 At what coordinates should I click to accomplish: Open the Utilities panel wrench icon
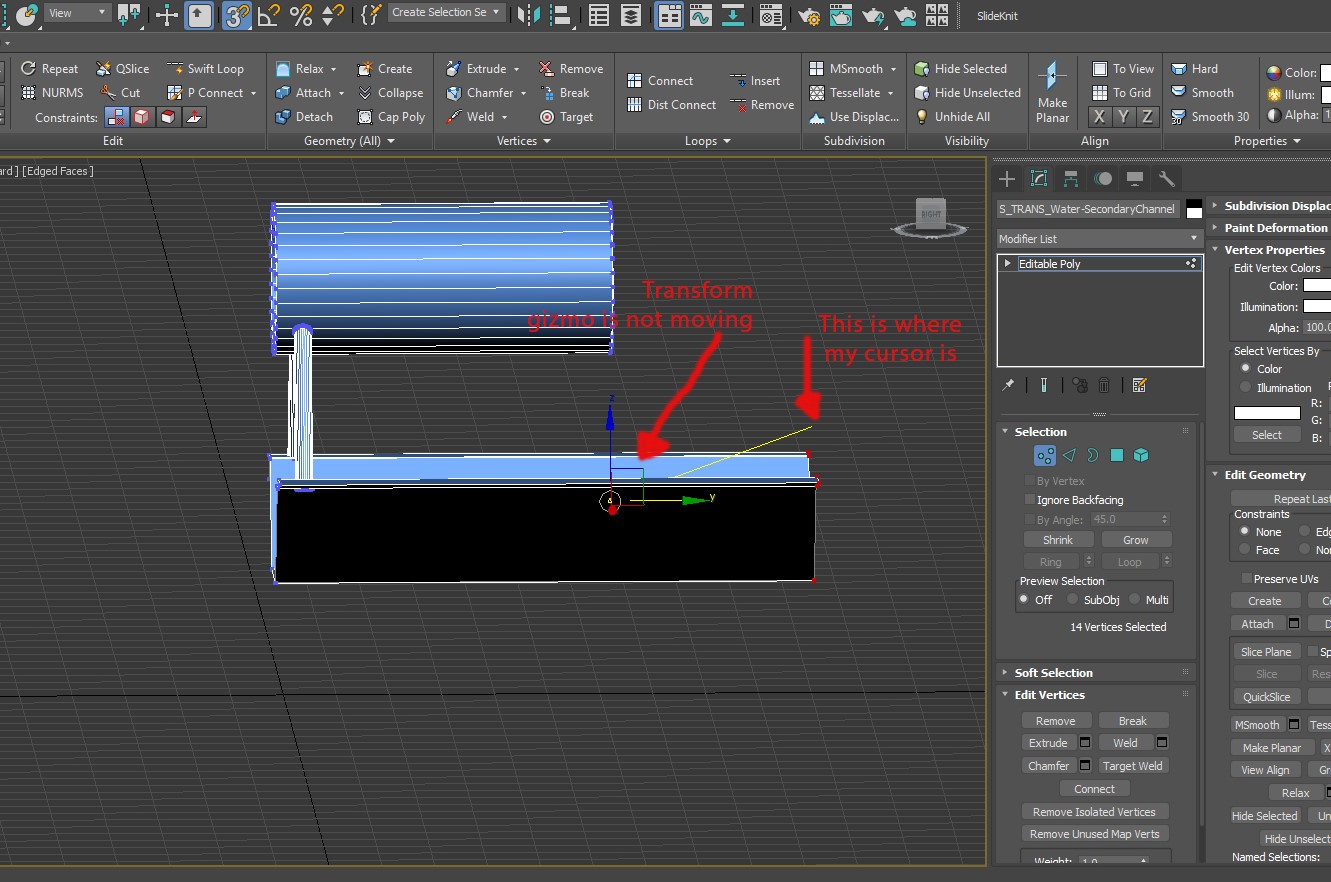click(x=1166, y=178)
